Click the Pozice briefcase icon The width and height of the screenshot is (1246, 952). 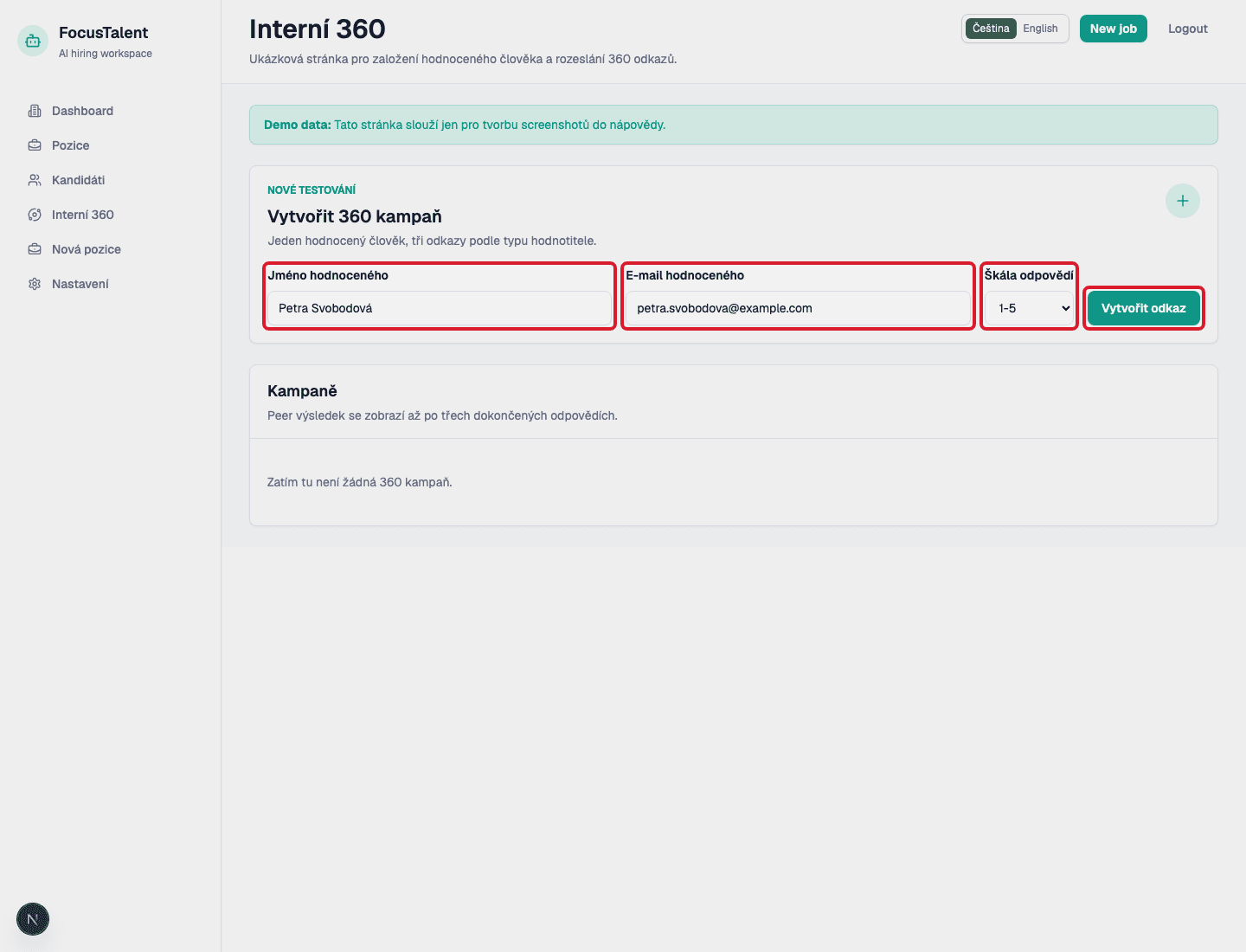point(35,145)
